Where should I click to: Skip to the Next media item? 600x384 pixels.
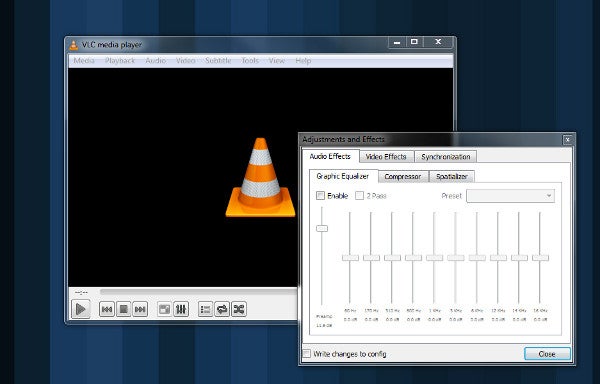[x=140, y=309]
